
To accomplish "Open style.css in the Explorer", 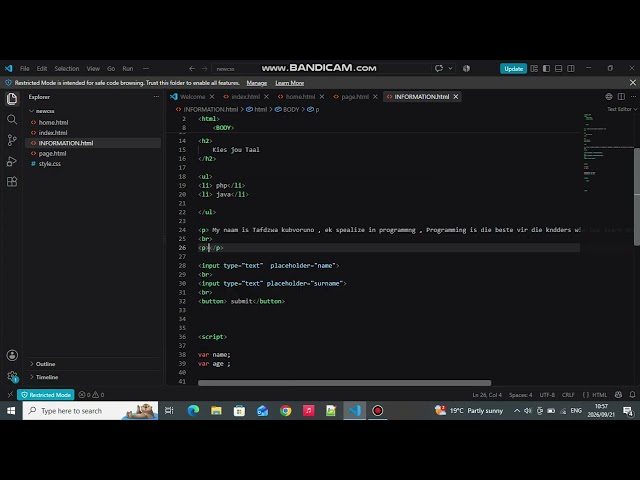I will tap(50, 164).
